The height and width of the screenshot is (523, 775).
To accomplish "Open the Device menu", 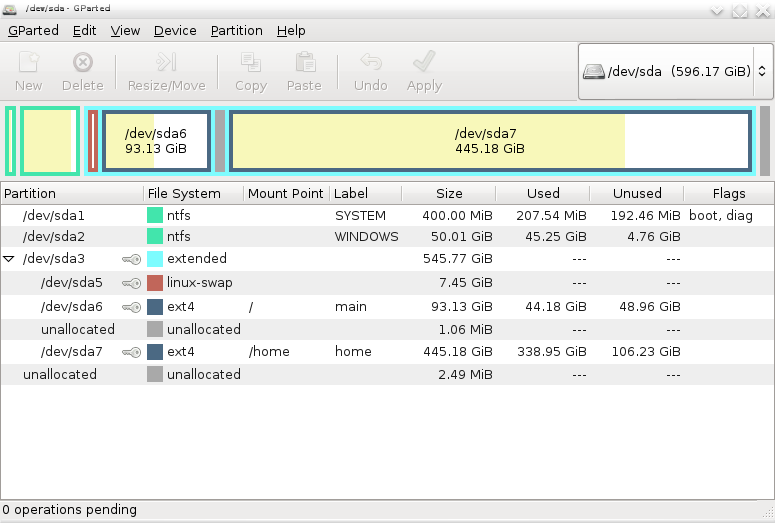I will [x=175, y=31].
